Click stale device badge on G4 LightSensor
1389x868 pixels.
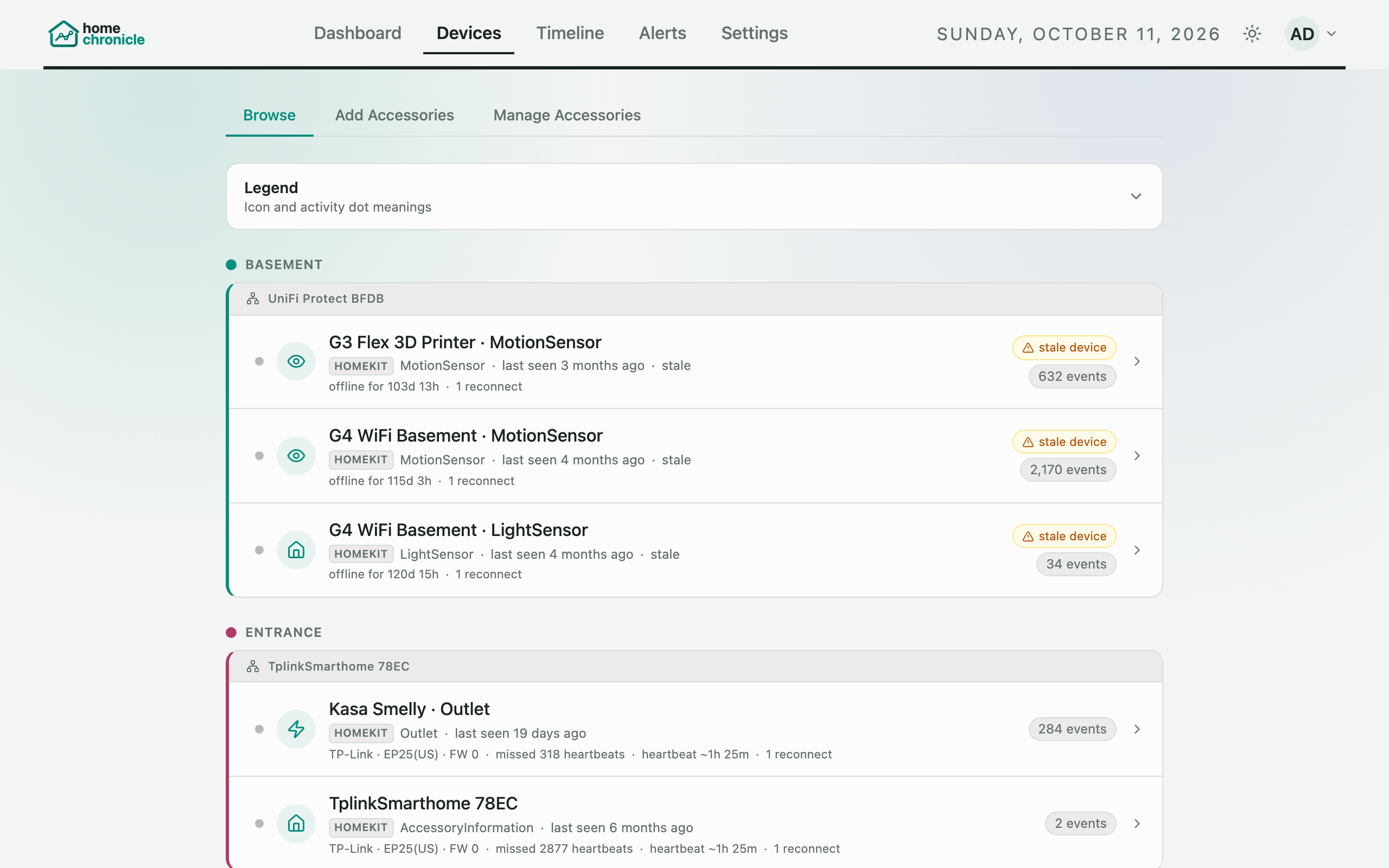1064,536
